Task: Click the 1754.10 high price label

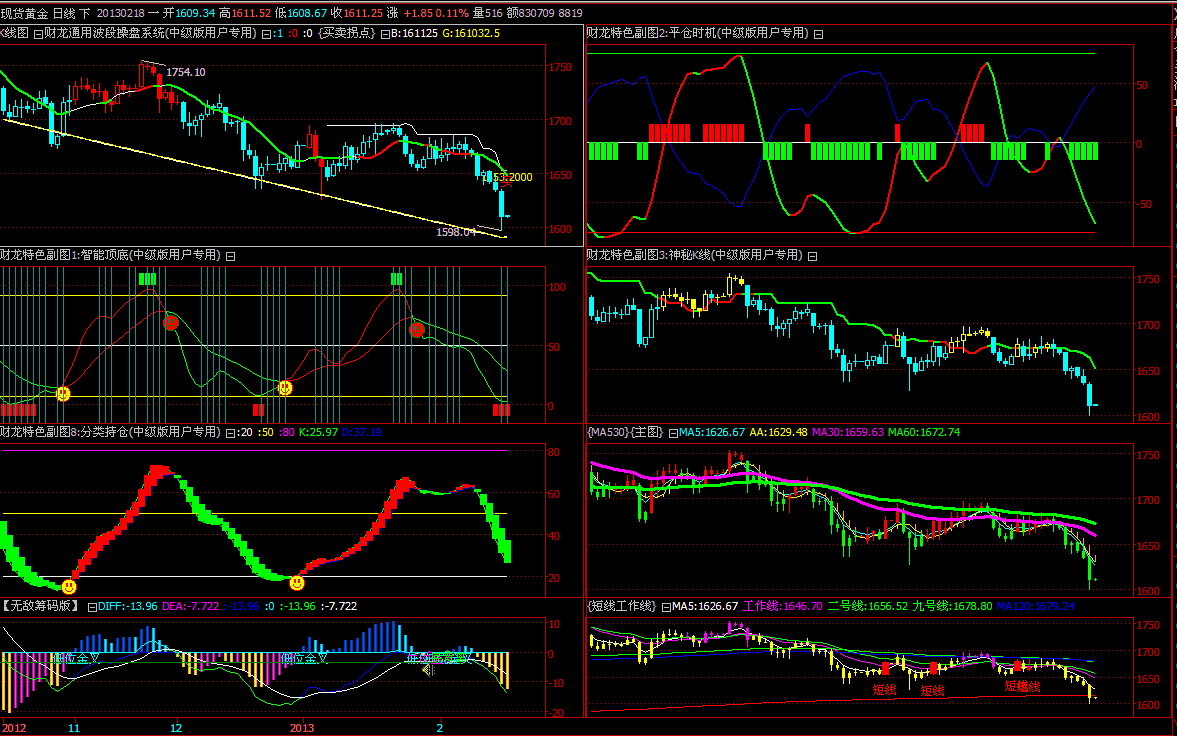Action: [x=186, y=72]
